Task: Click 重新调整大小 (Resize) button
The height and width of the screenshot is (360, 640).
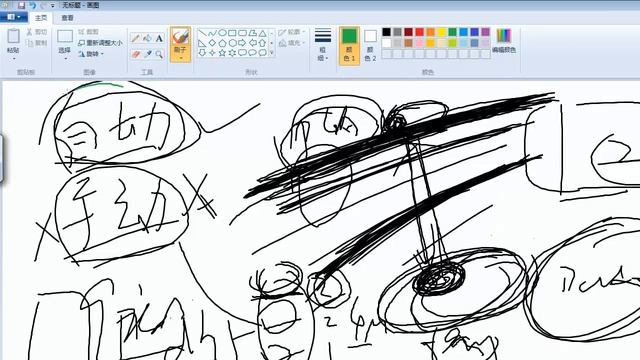Action: click(100, 42)
